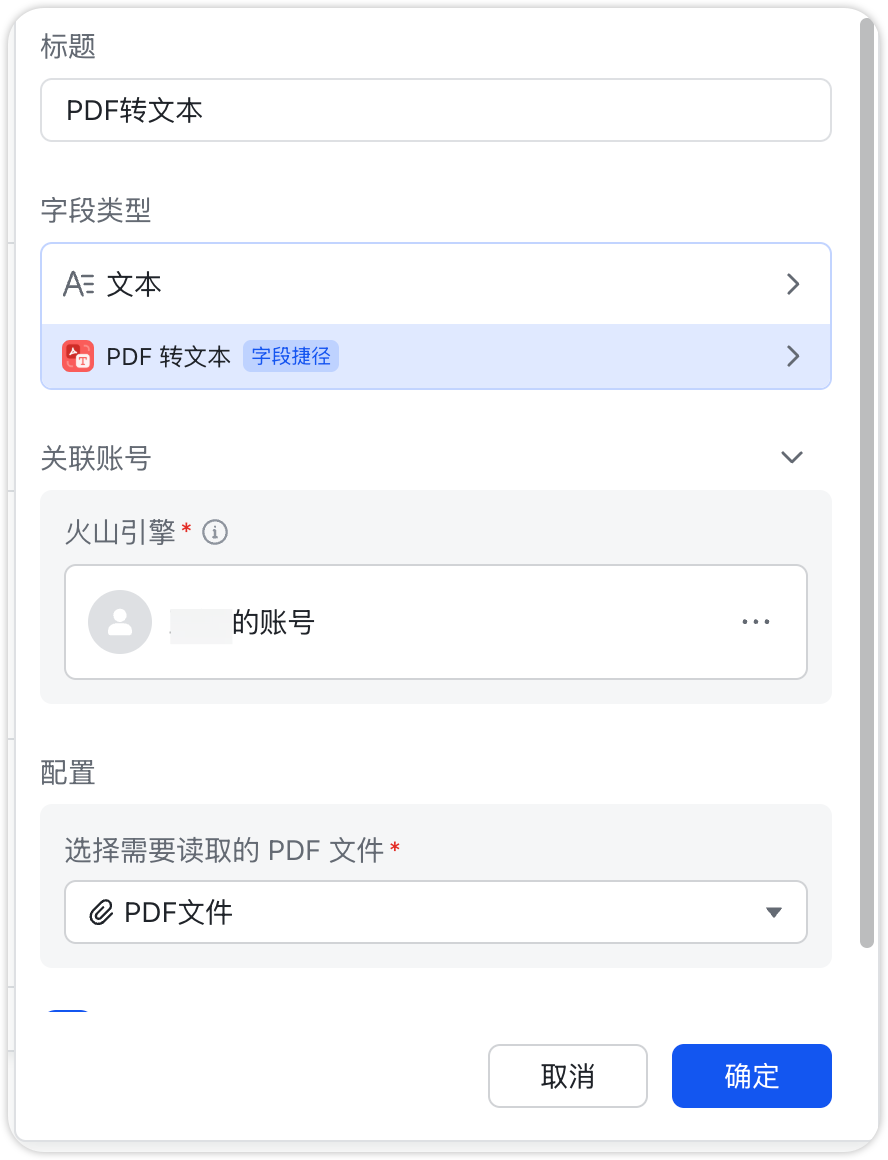888x1160 pixels.
Task: Select the PDF 转文本 field shortcut label
Action: [168, 356]
